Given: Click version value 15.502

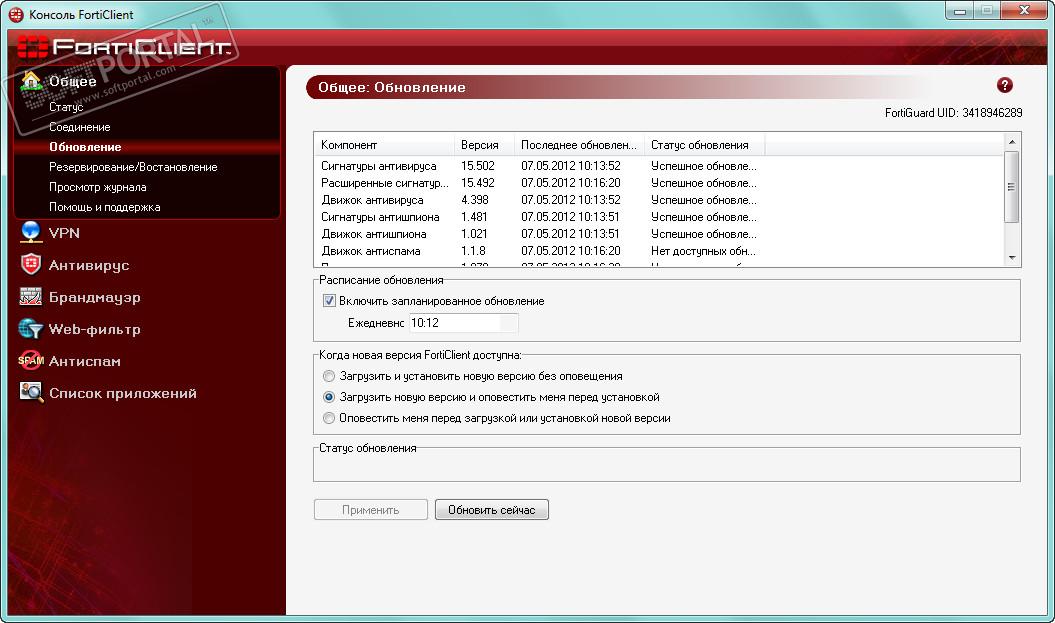Looking at the screenshot, I should tap(478, 166).
